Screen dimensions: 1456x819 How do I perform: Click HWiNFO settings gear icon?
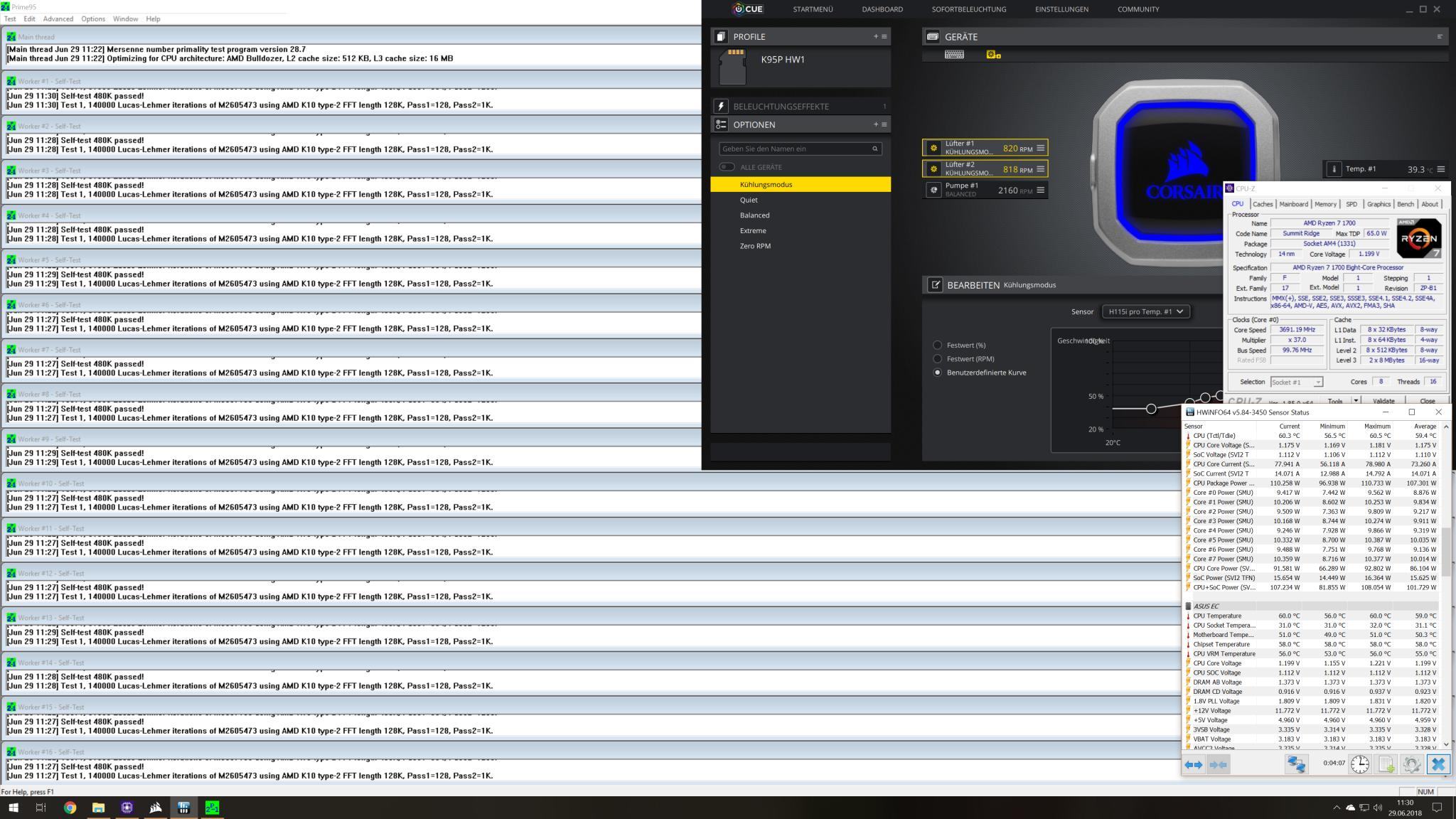(1411, 764)
